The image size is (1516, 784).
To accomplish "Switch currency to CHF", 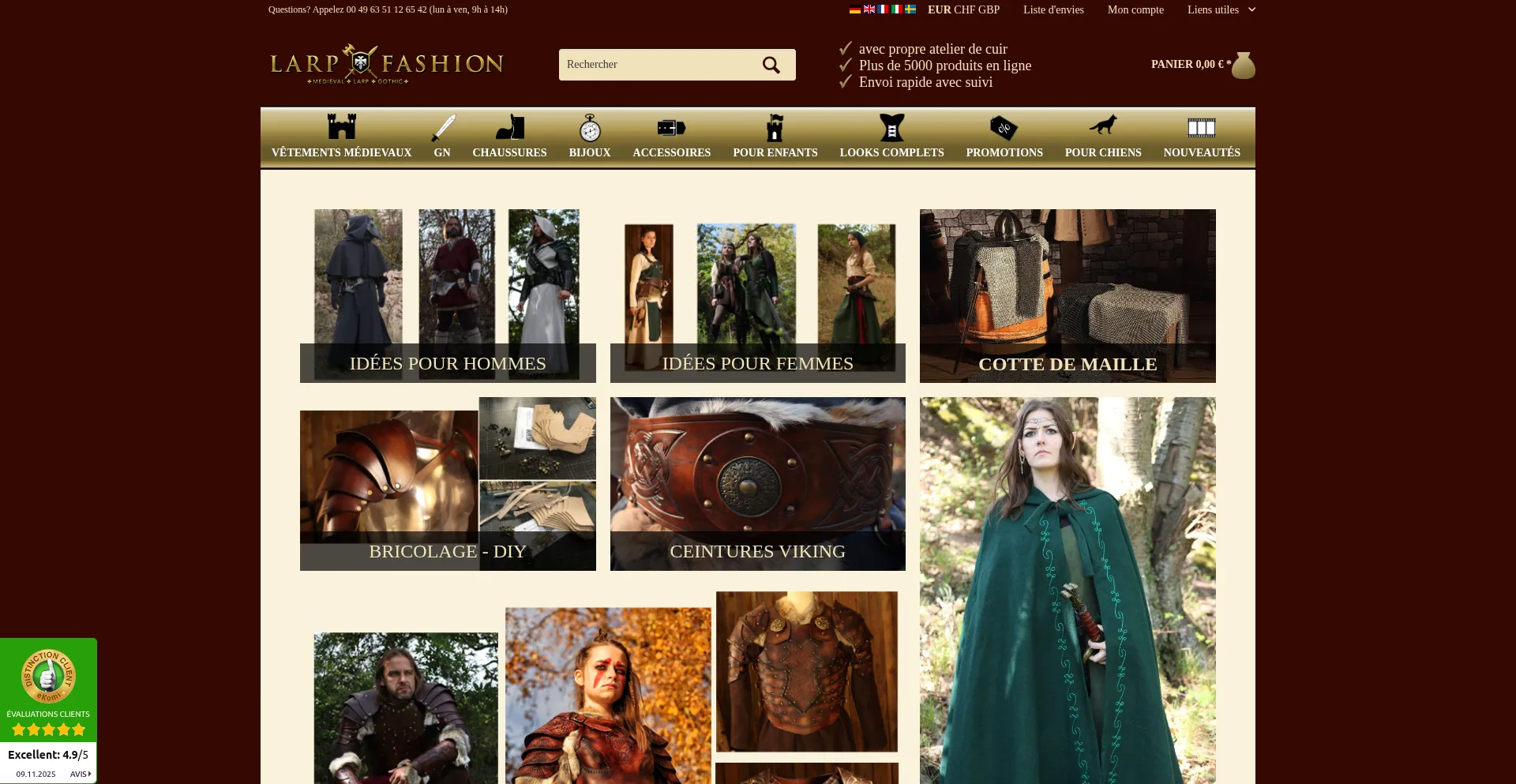I will pos(965,9).
